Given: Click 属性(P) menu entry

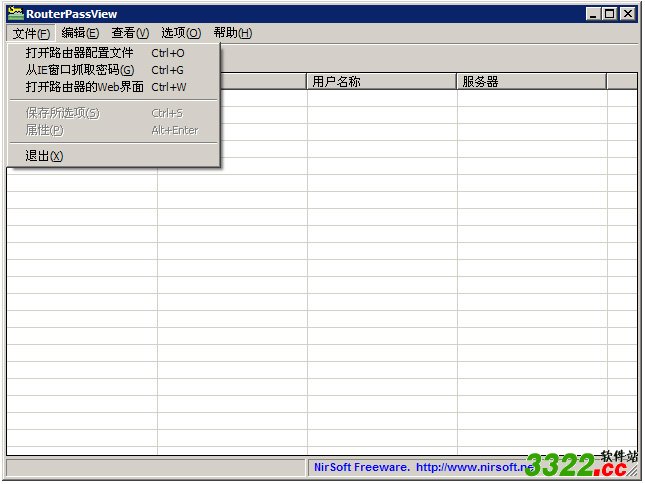Looking at the screenshot, I should [x=114, y=130].
